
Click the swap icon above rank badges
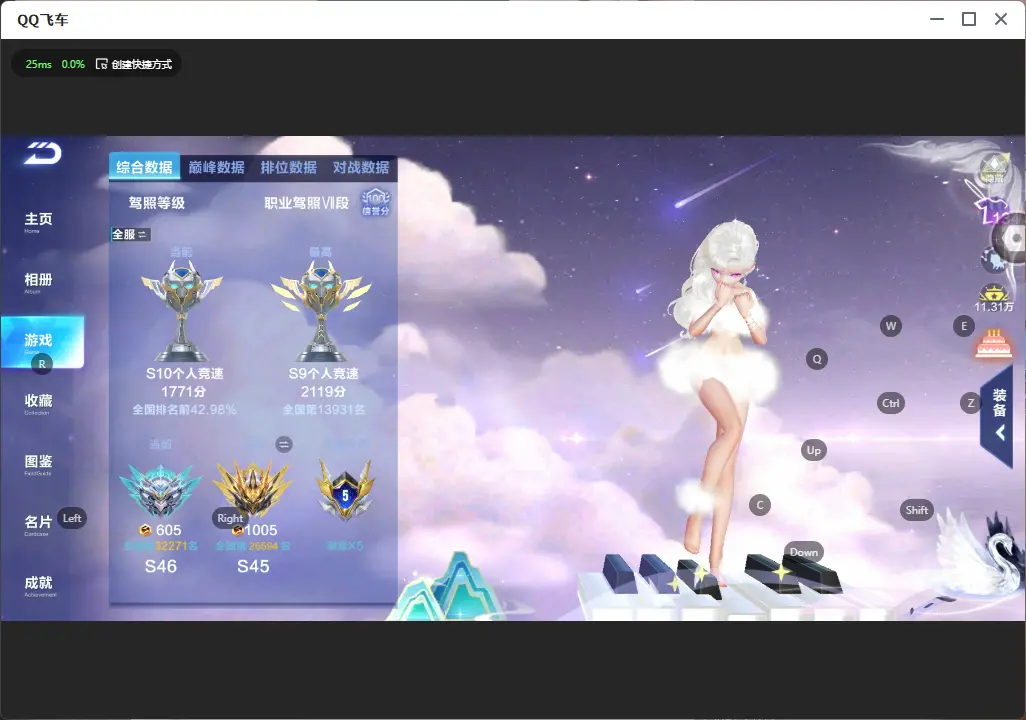click(x=283, y=444)
